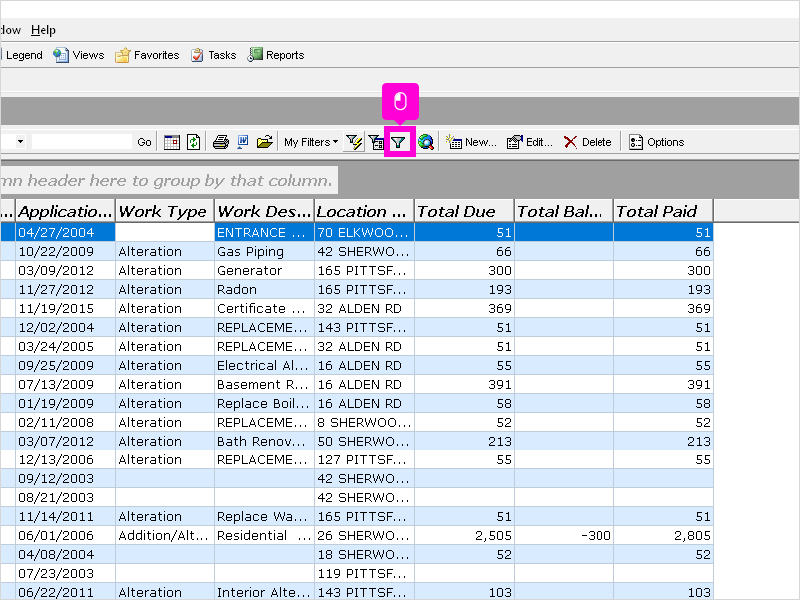Select the Bath Renov... cell
This screenshot has width=800, height=600.
[264, 441]
